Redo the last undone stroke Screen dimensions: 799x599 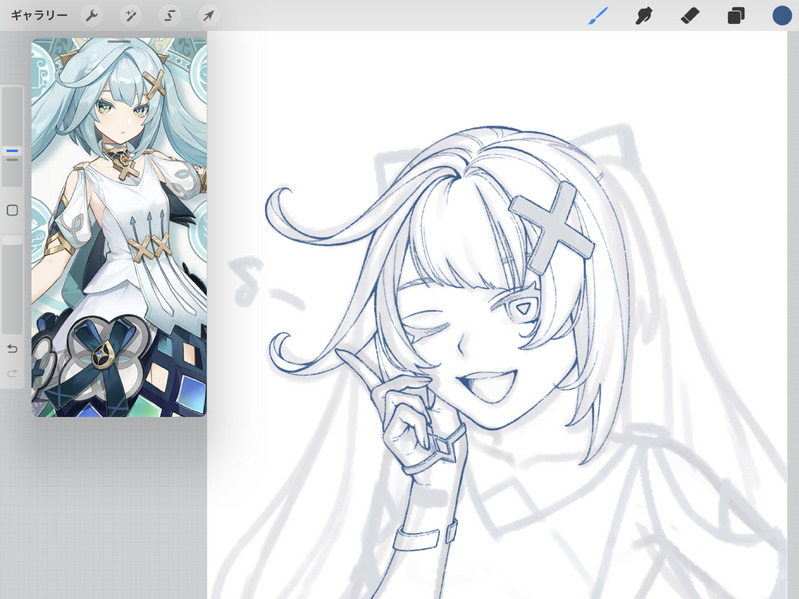[x=12, y=374]
